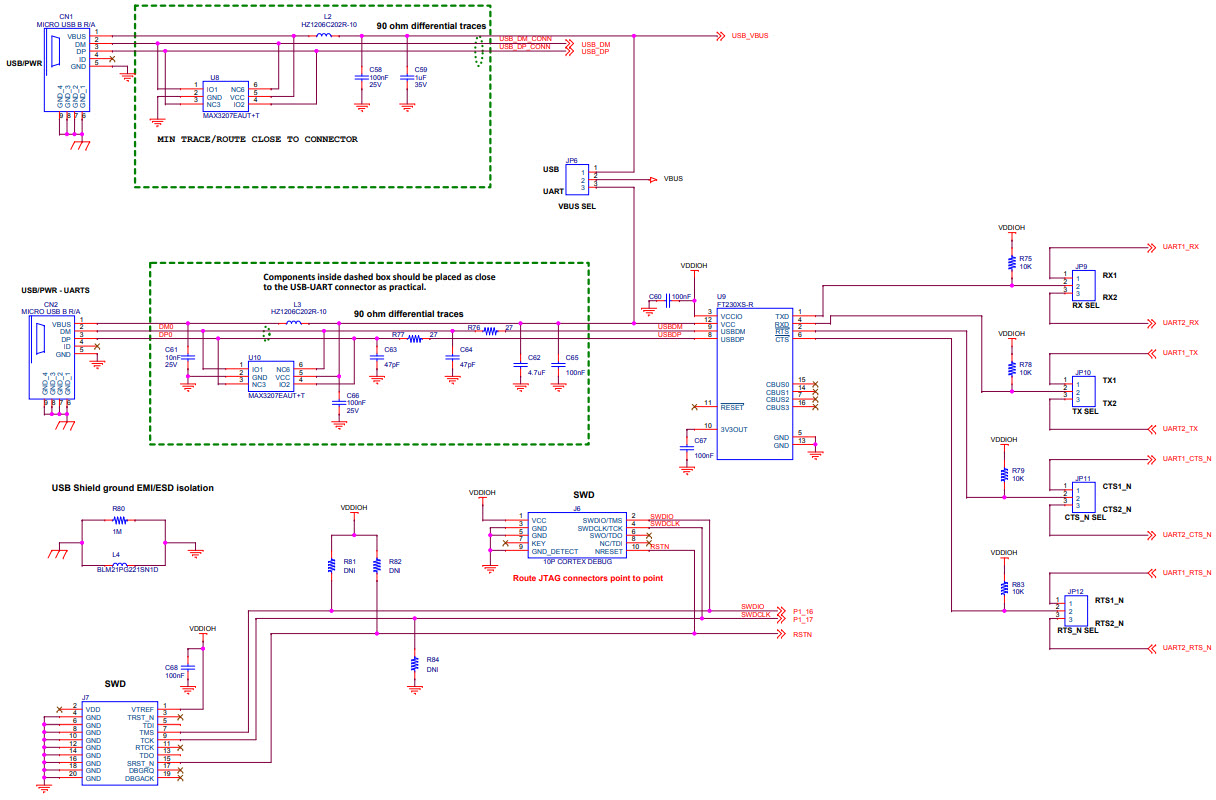Select the VDDIOH power flag above R78
1216x800 pixels.
pyautogui.click(x=1014, y=335)
